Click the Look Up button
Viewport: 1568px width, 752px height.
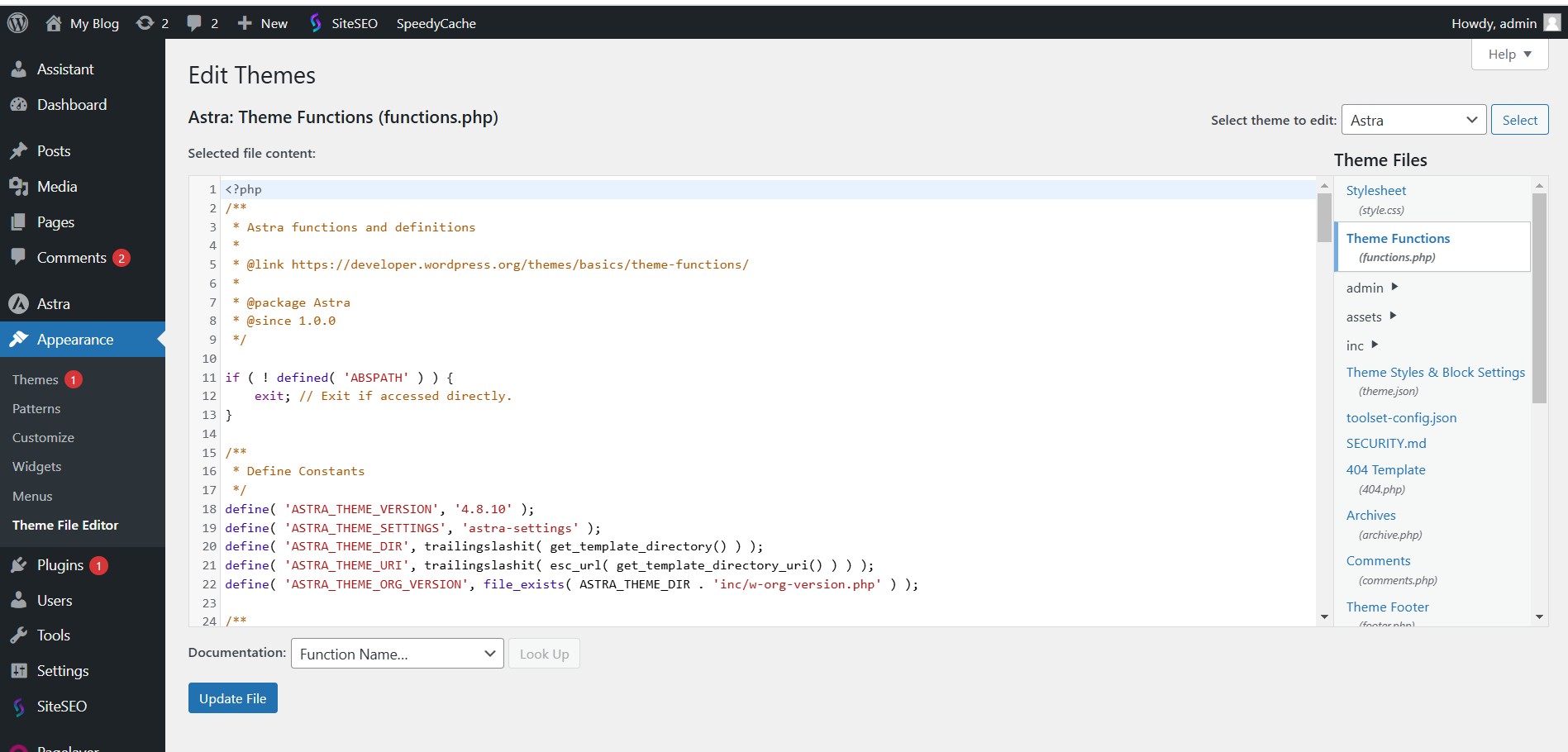(544, 654)
